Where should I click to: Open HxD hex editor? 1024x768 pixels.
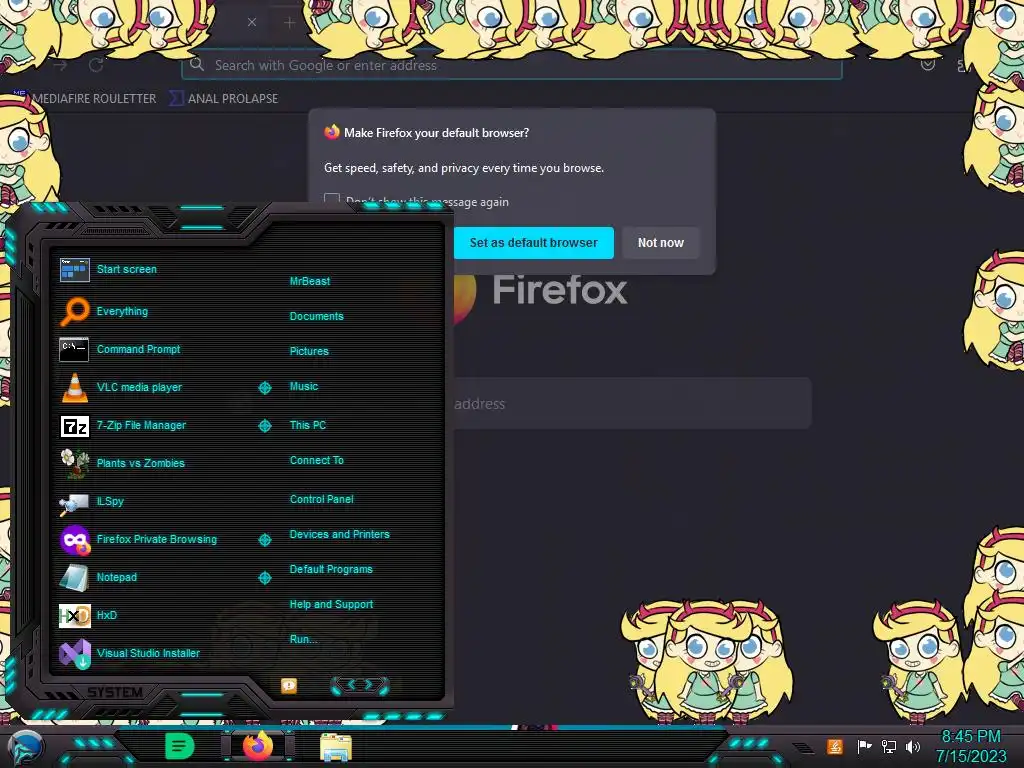[88, 615]
